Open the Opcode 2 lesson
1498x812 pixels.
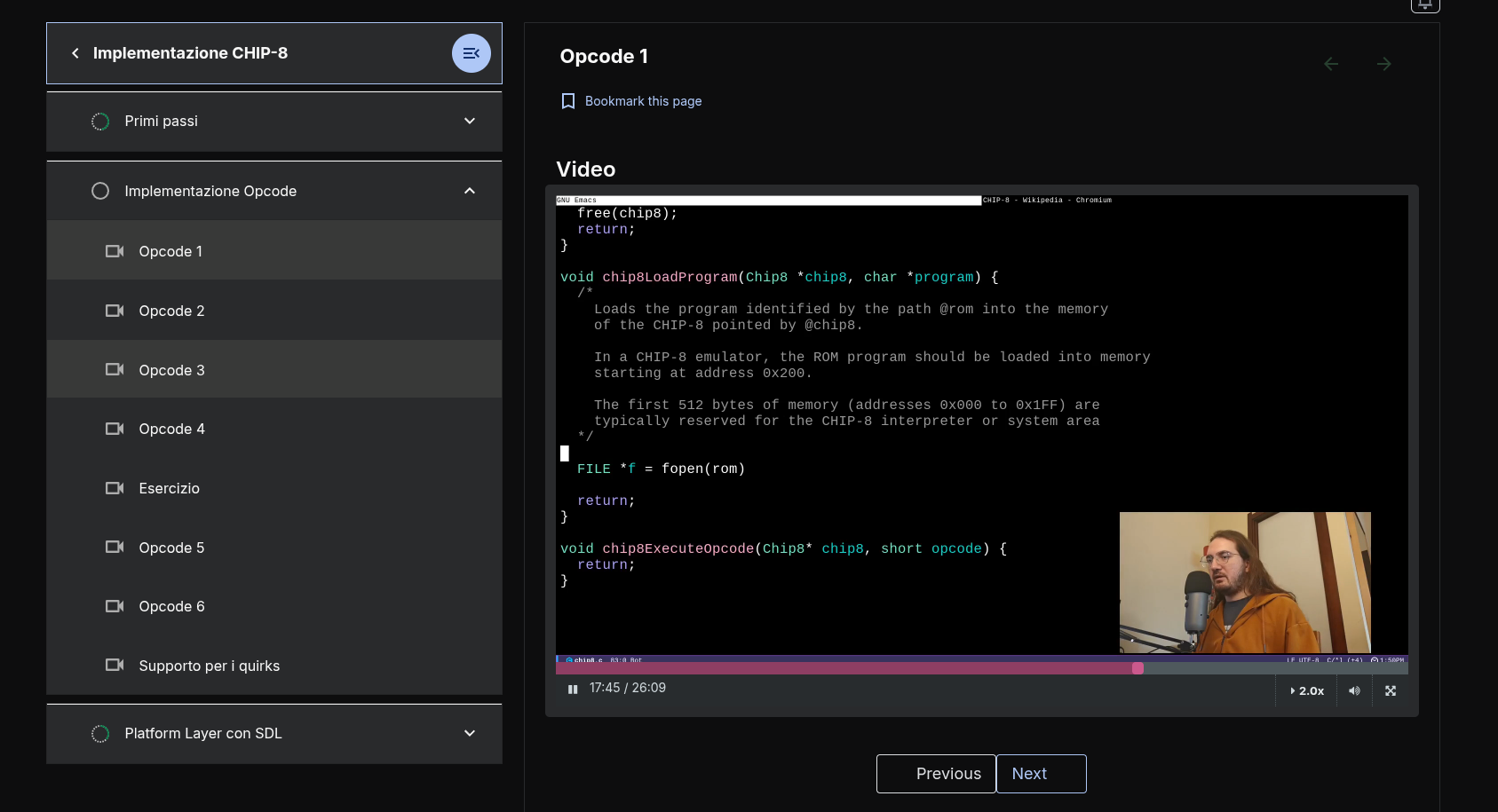point(274,311)
